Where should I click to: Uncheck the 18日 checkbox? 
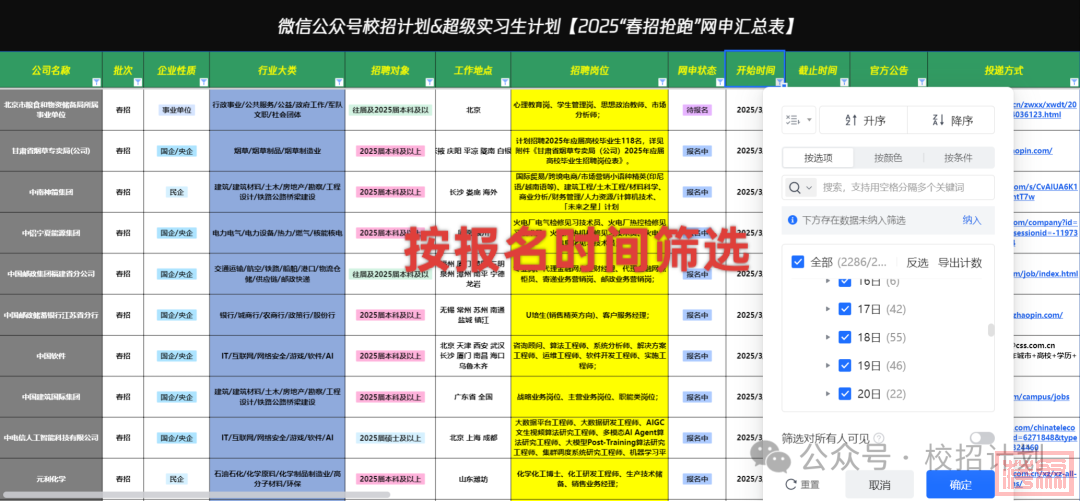click(x=844, y=338)
